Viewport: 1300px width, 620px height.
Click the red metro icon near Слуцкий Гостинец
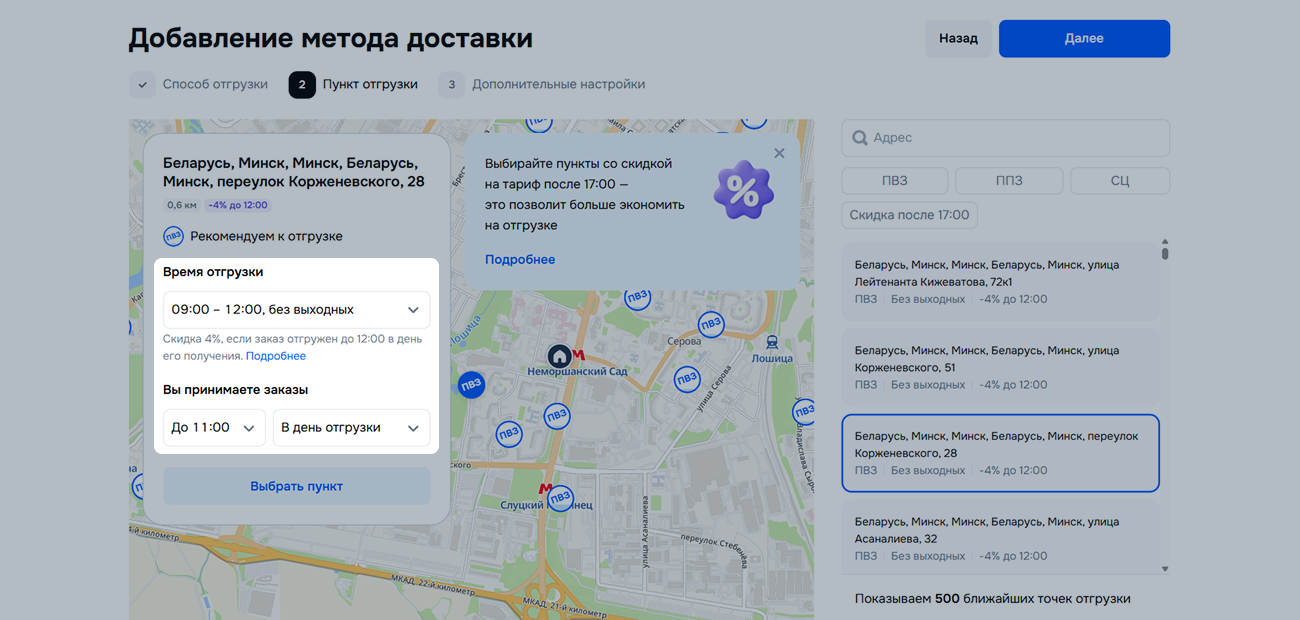click(545, 489)
